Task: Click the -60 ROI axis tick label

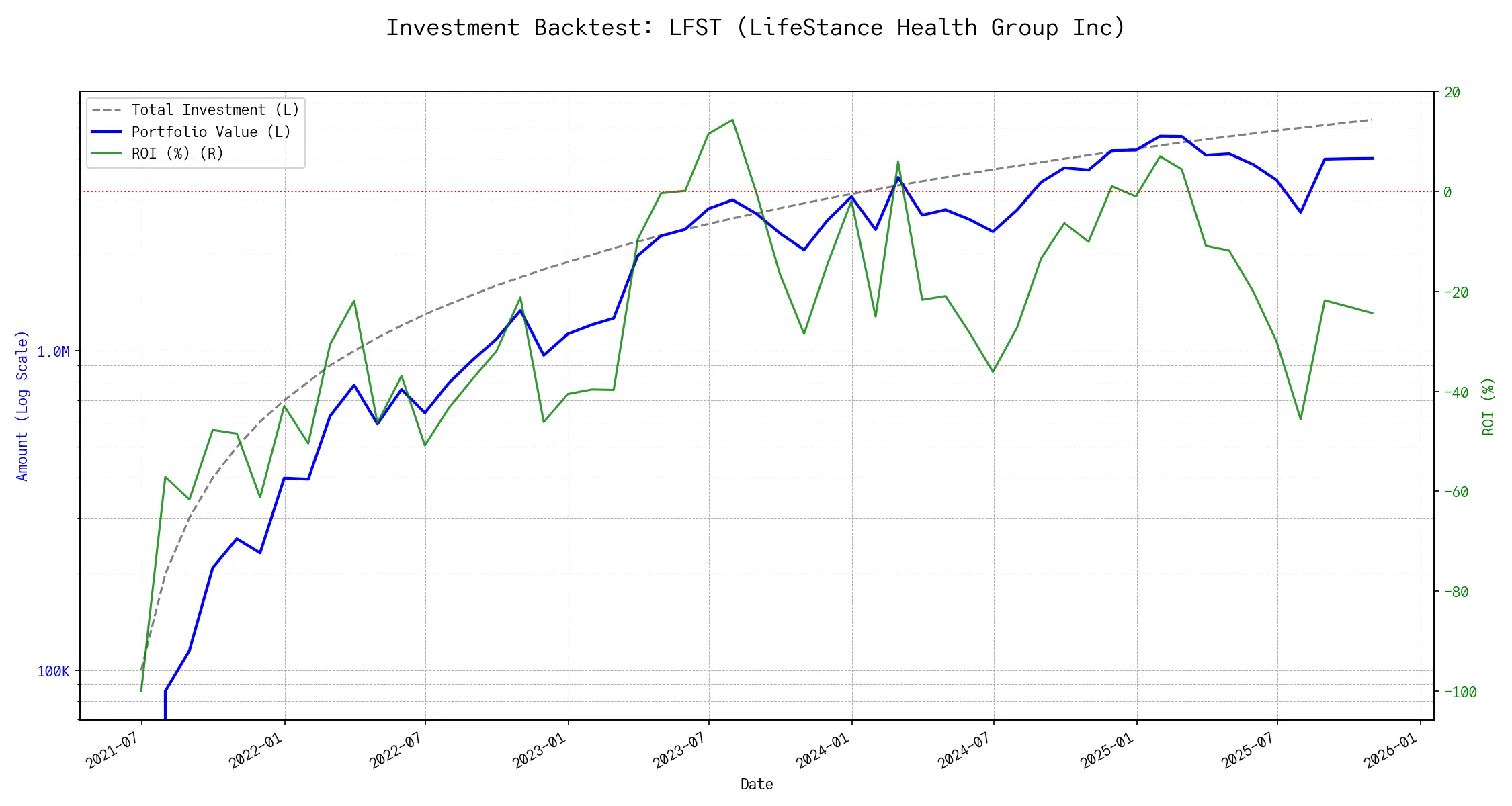Action: click(1456, 492)
